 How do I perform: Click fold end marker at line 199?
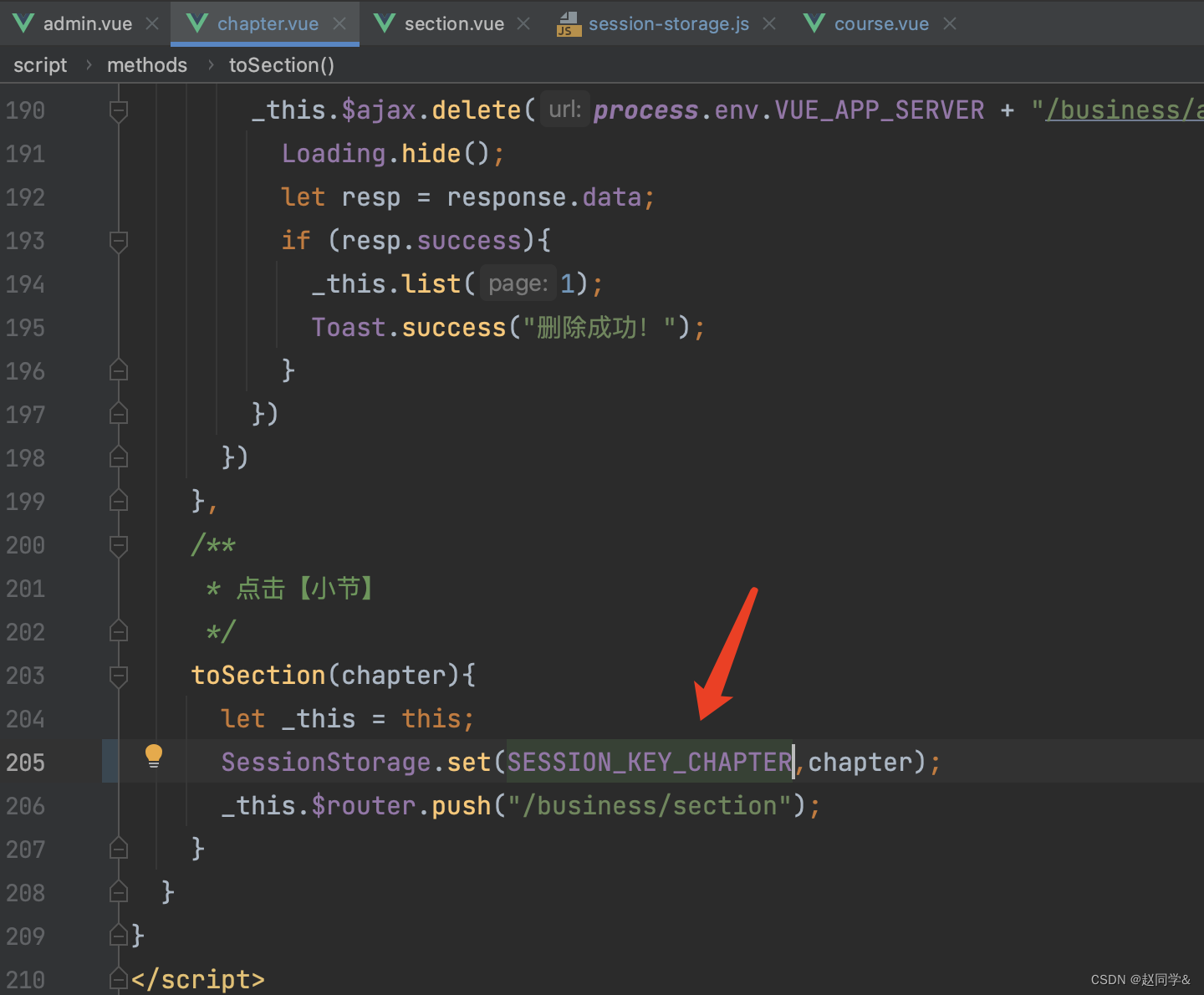coord(119,501)
